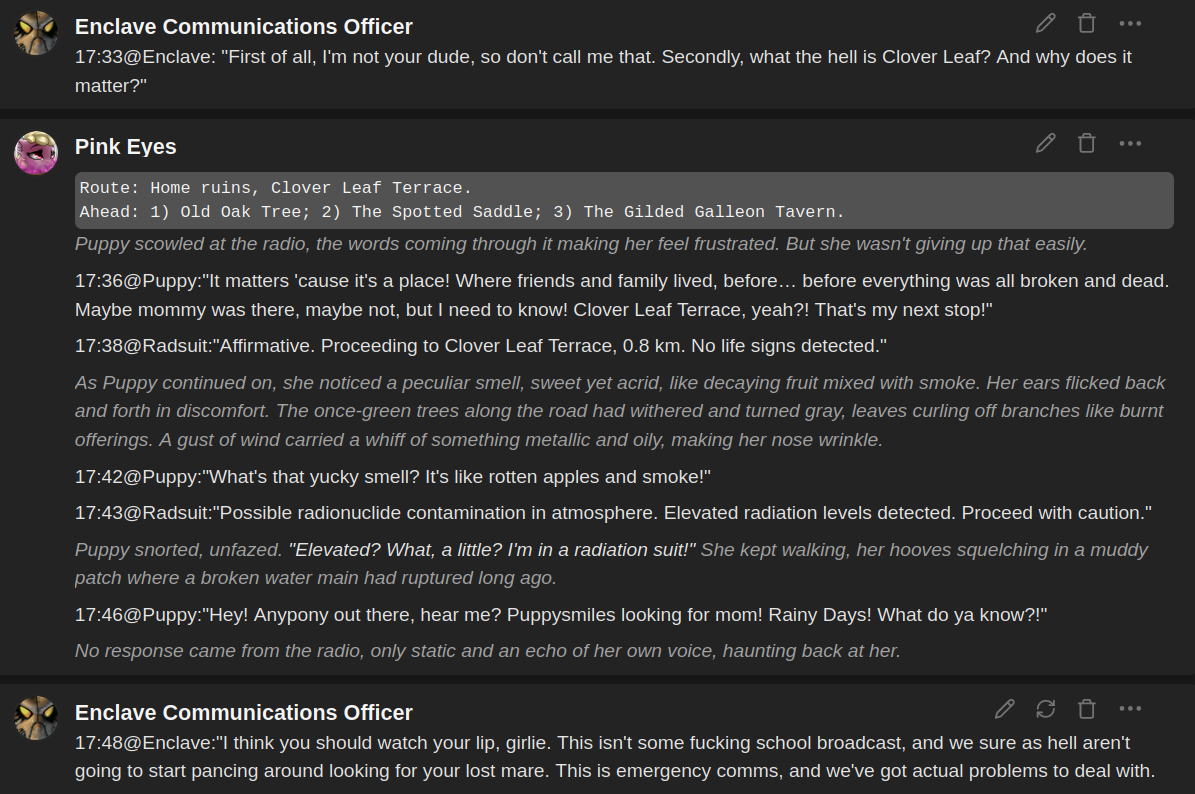The image size is (1195, 794).
Task: Open more options for last Enclave message
Action: (1130, 709)
